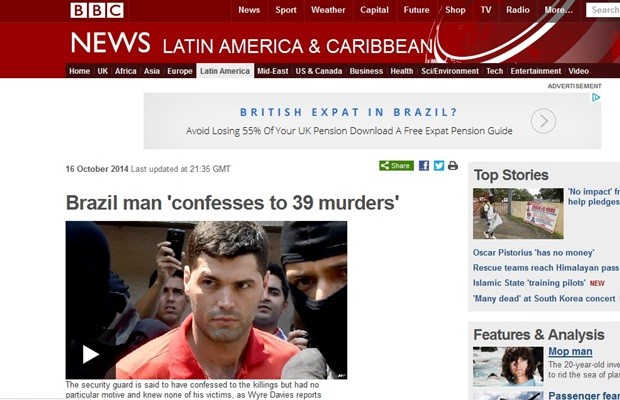Click the Top Stories thumbnail image
The image size is (620, 400).
coord(518,213)
